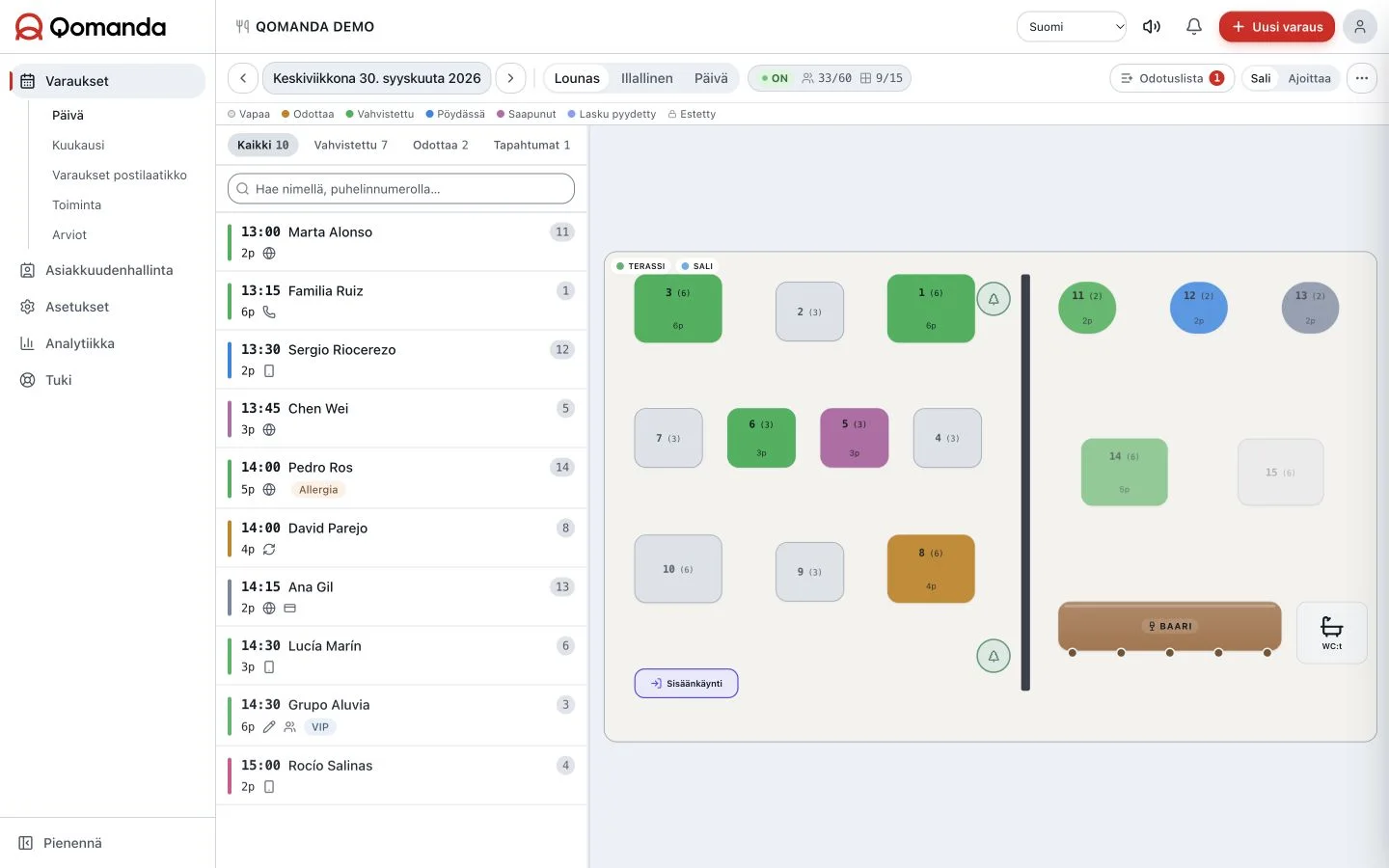1389x868 pixels.
Task: Select the Lounas service shift
Action: pyautogui.click(x=577, y=78)
